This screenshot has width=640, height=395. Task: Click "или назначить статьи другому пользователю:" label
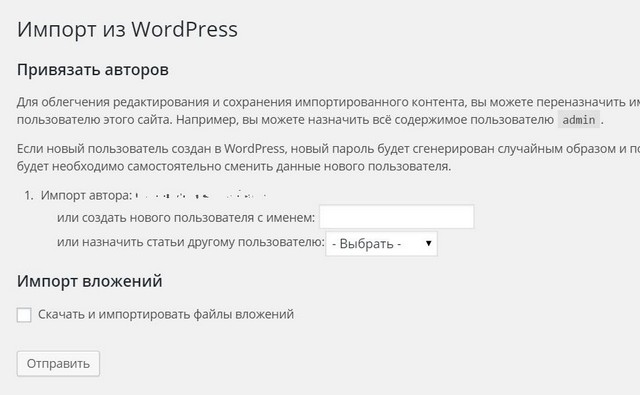(x=191, y=242)
